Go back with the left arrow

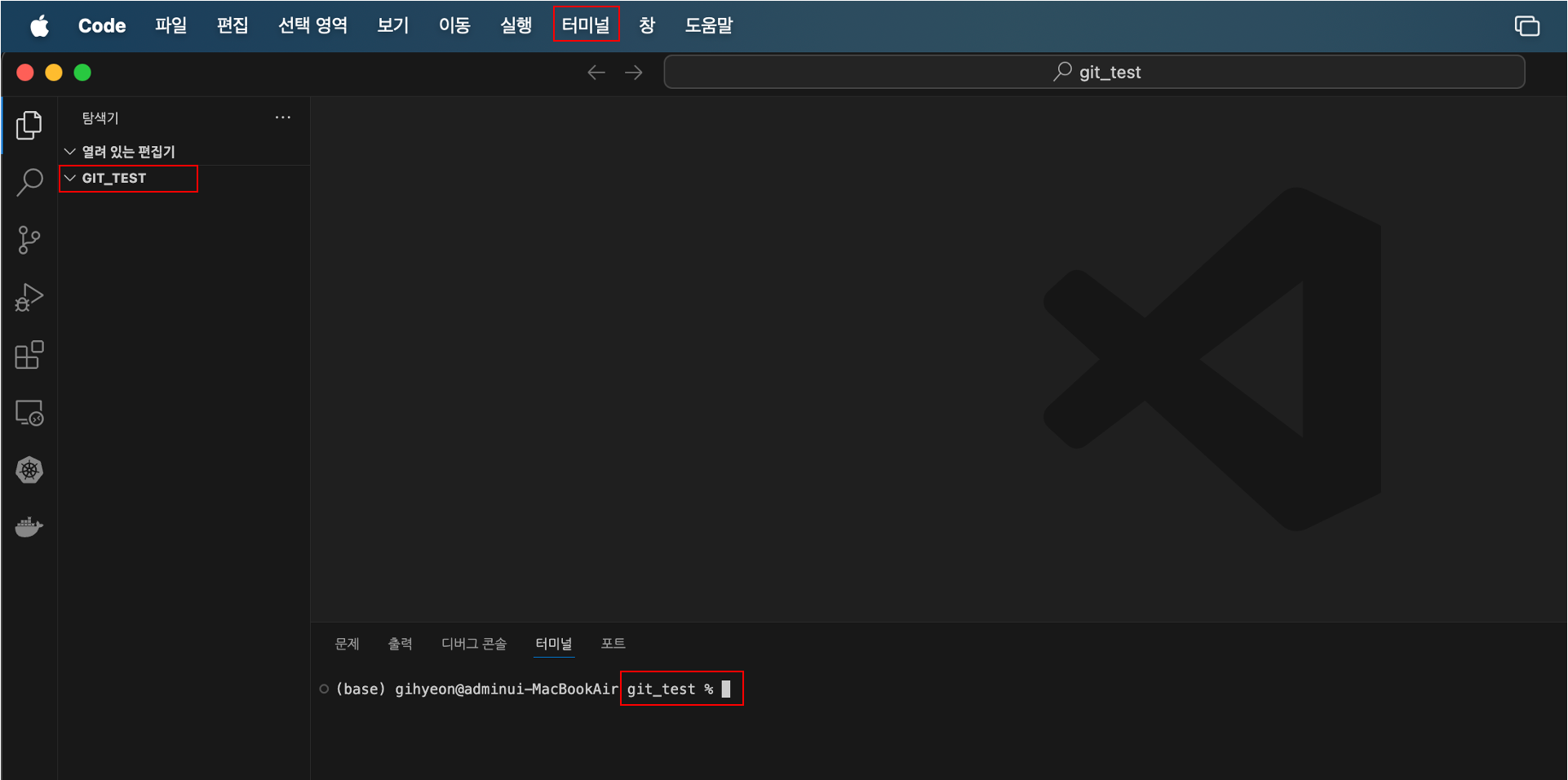coord(596,73)
